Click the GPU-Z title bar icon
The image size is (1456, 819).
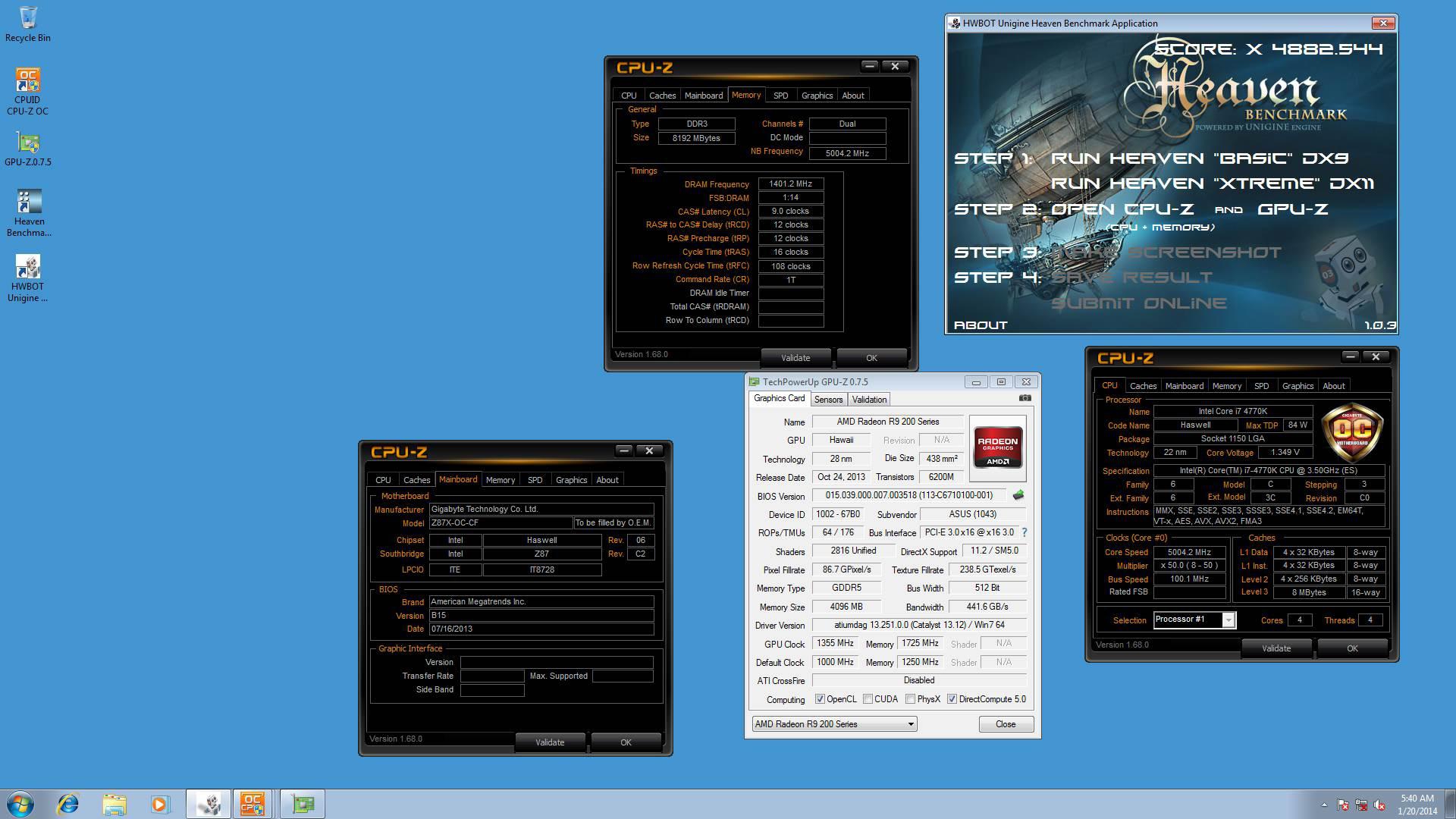(755, 382)
